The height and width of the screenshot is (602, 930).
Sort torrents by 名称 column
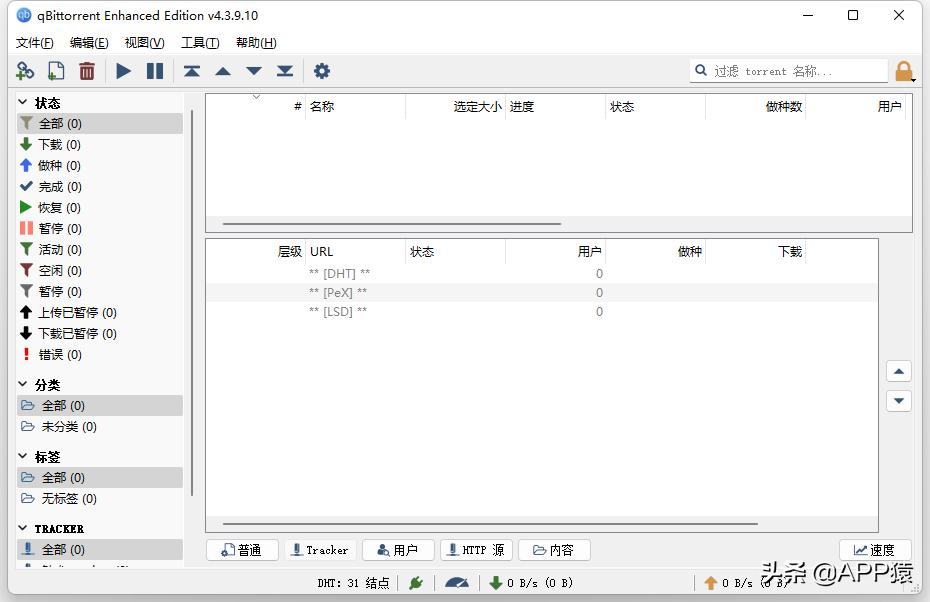pyautogui.click(x=355, y=107)
